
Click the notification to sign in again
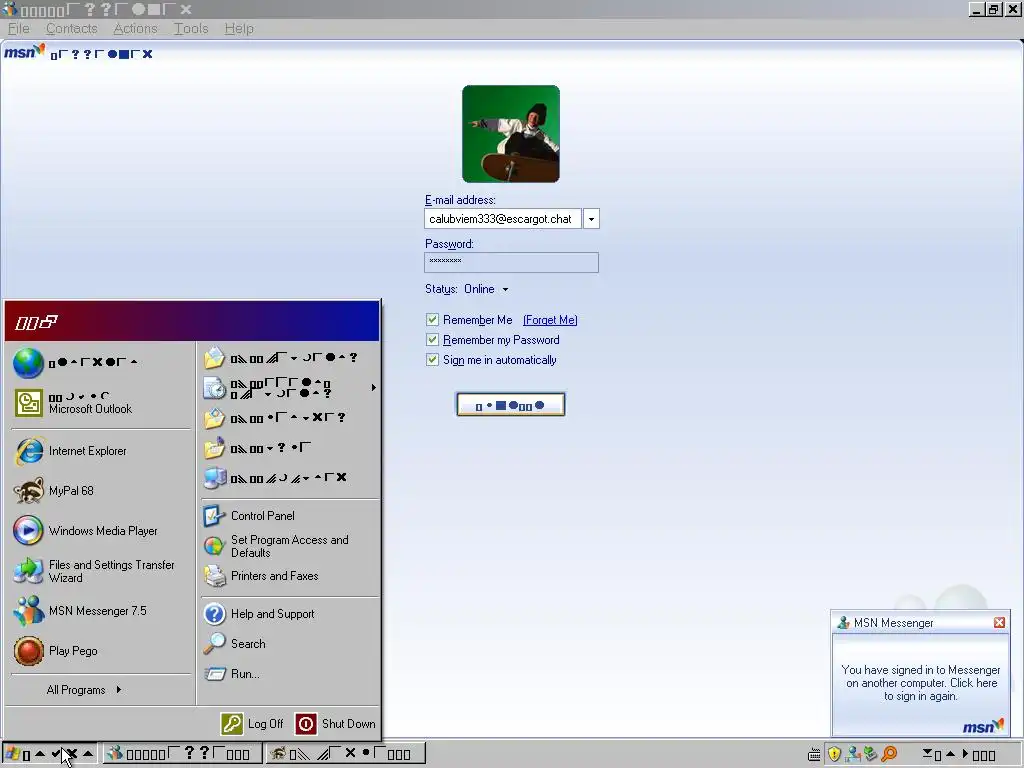pyautogui.click(x=921, y=683)
